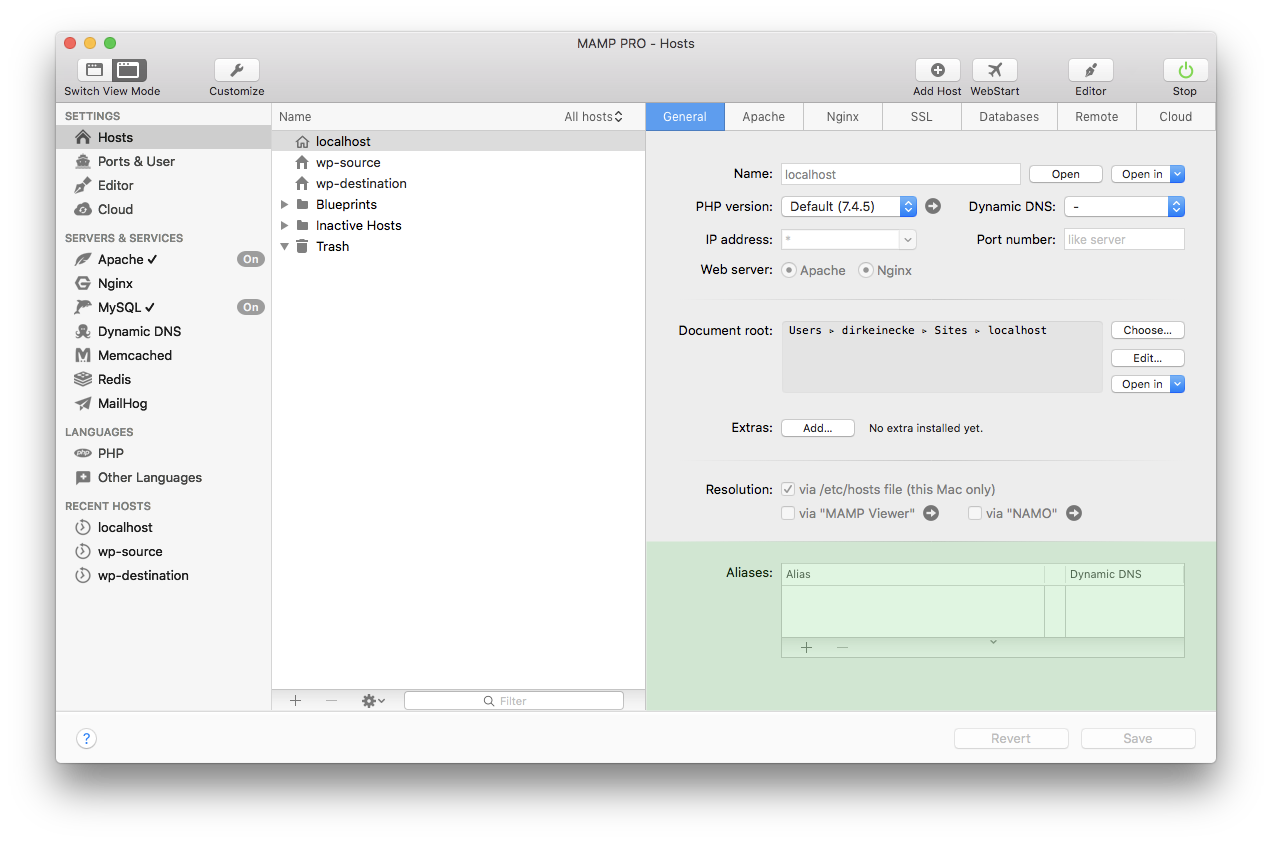Expand Inactive Hosts folder
The width and height of the screenshot is (1272, 843).
pos(285,225)
